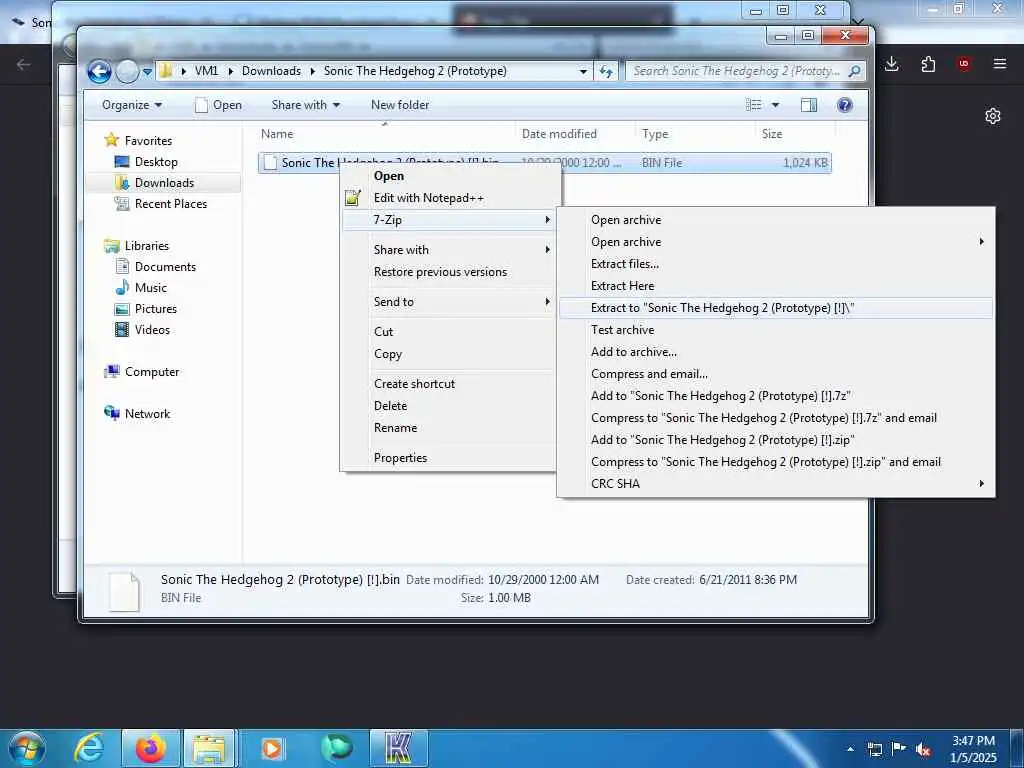1024x768 pixels.
Task: Expand CRC SHA submenu
Action: 776,484
